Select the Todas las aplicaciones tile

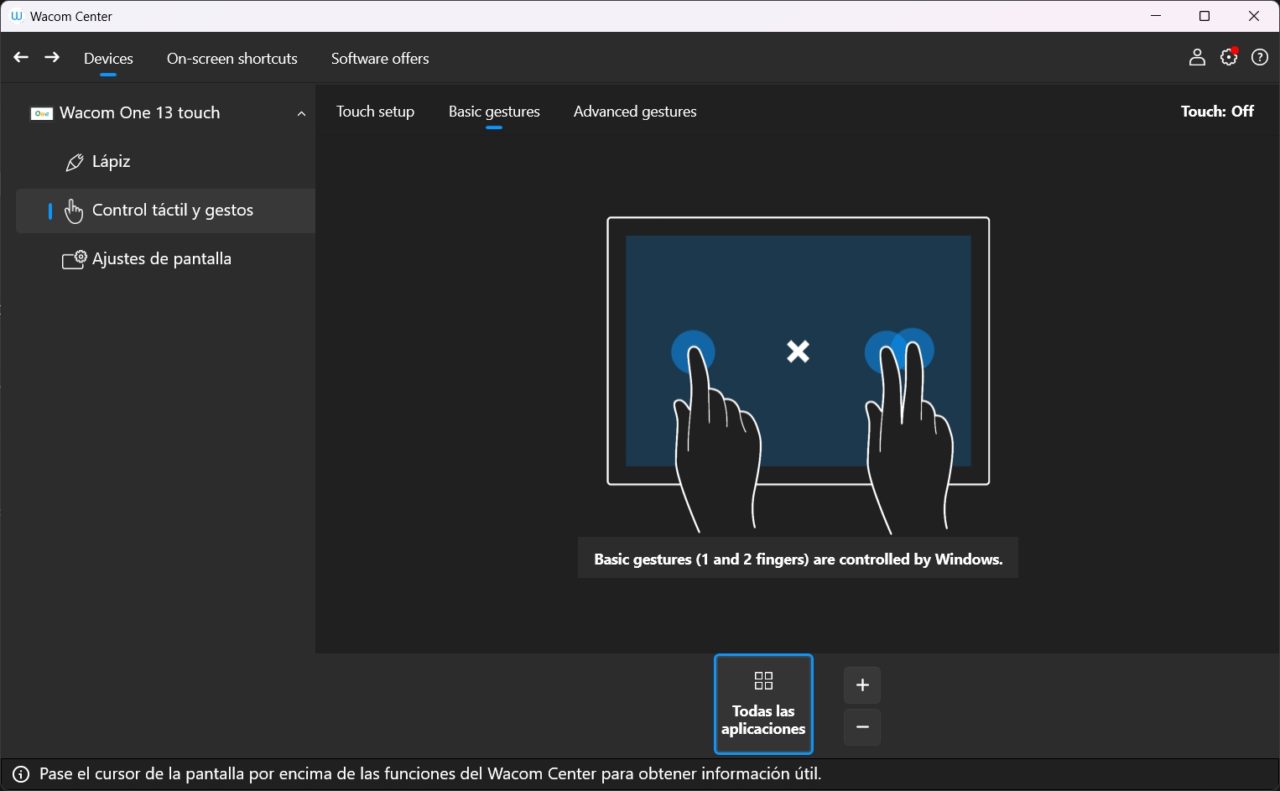pos(763,704)
